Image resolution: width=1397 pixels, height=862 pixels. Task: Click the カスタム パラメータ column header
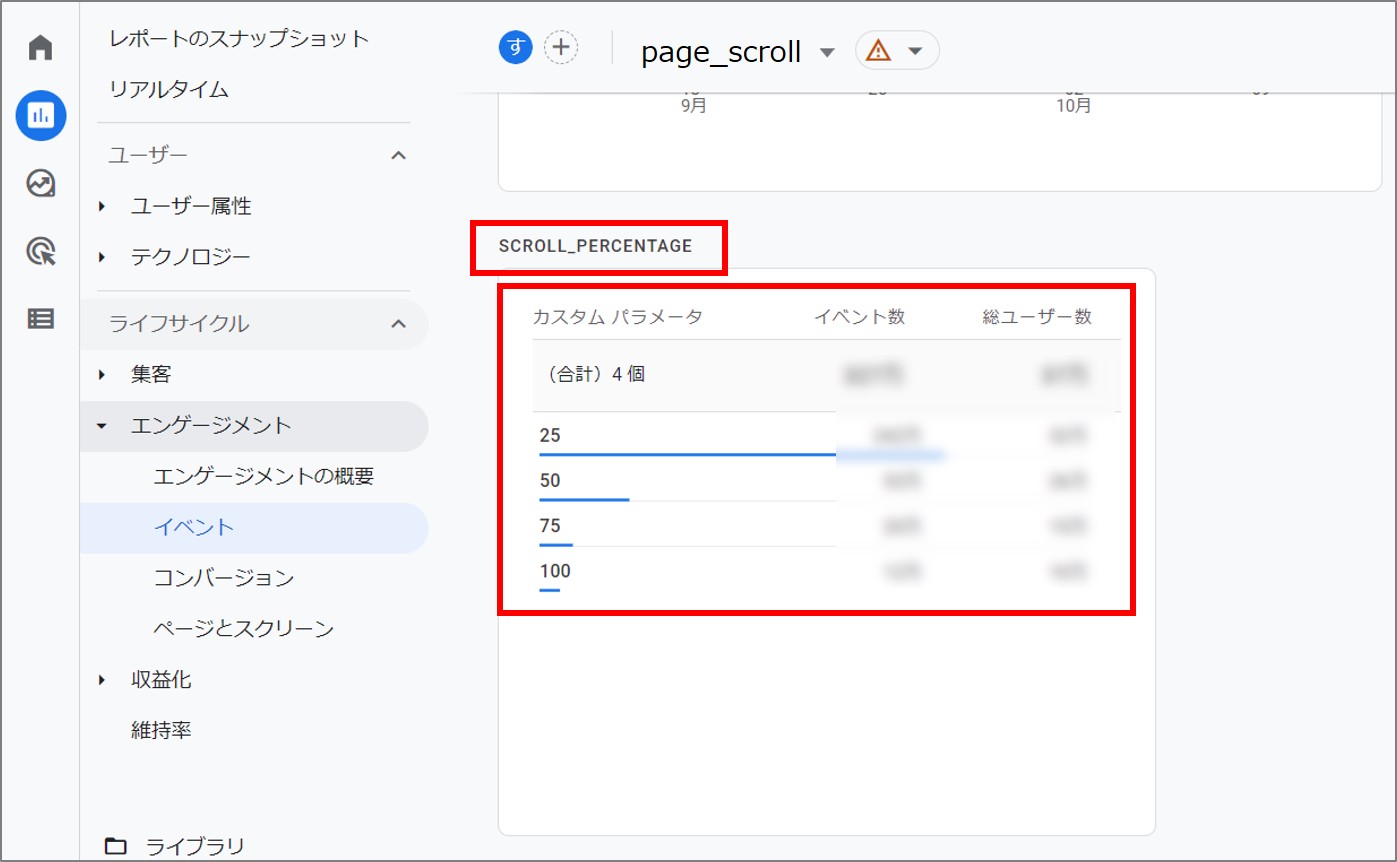617,317
